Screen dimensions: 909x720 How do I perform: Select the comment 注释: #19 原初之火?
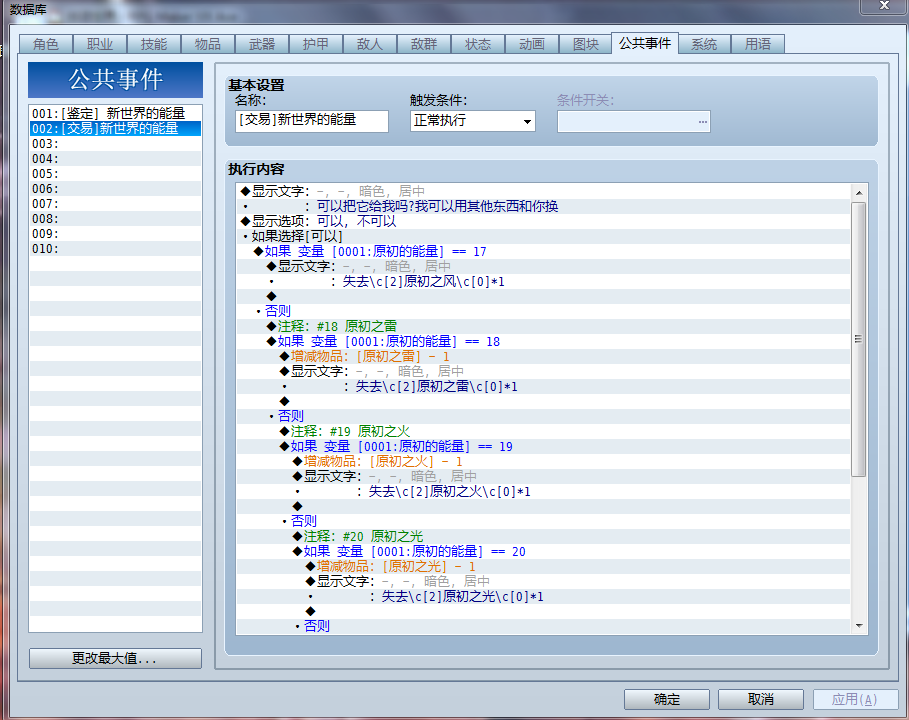[543, 431]
